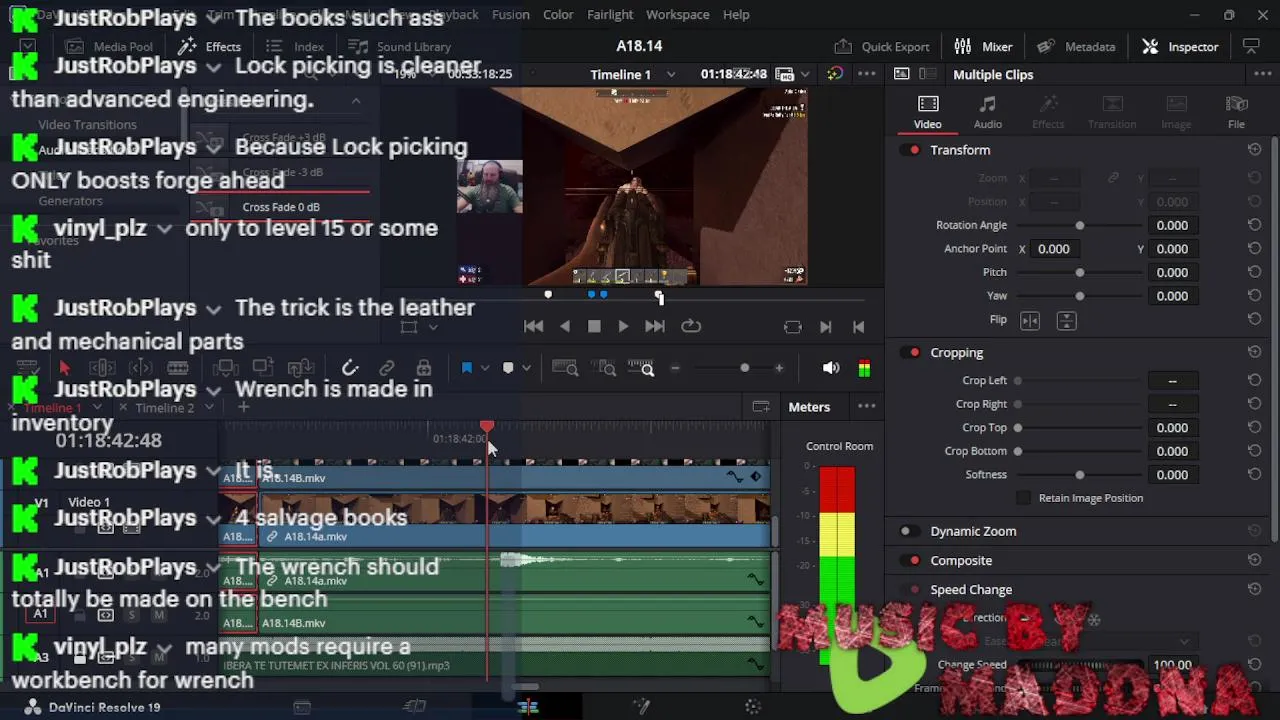Toggle loop playback
The width and height of the screenshot is (1280, 720).
tap(691, 326)
